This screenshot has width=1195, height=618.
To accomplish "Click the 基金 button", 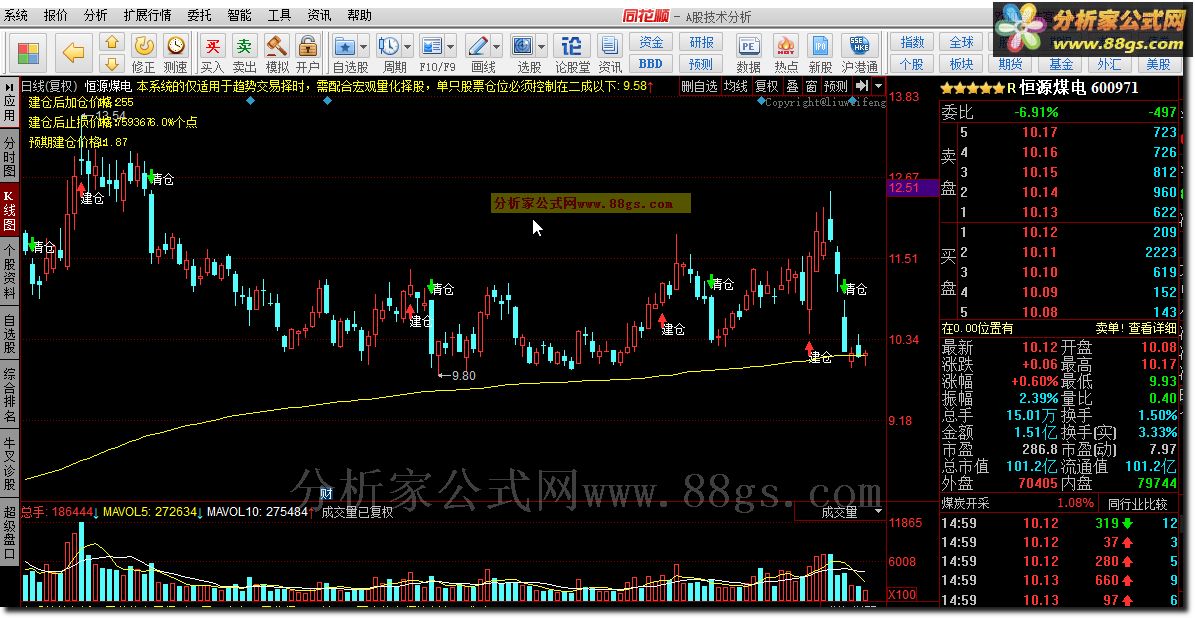I will click(x=1060, y=64).
